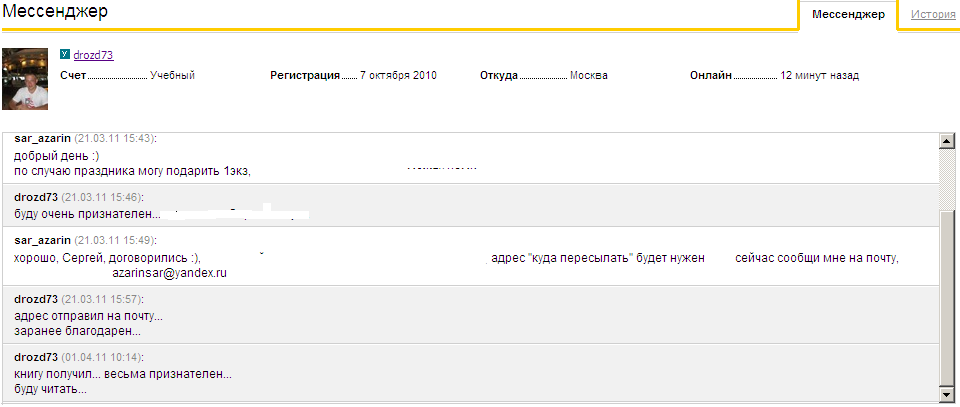Image resolution: width=960 pixels, height=407 pixels.
Task: Select the Мессенджер tab
Action: [x=848, y=15]
